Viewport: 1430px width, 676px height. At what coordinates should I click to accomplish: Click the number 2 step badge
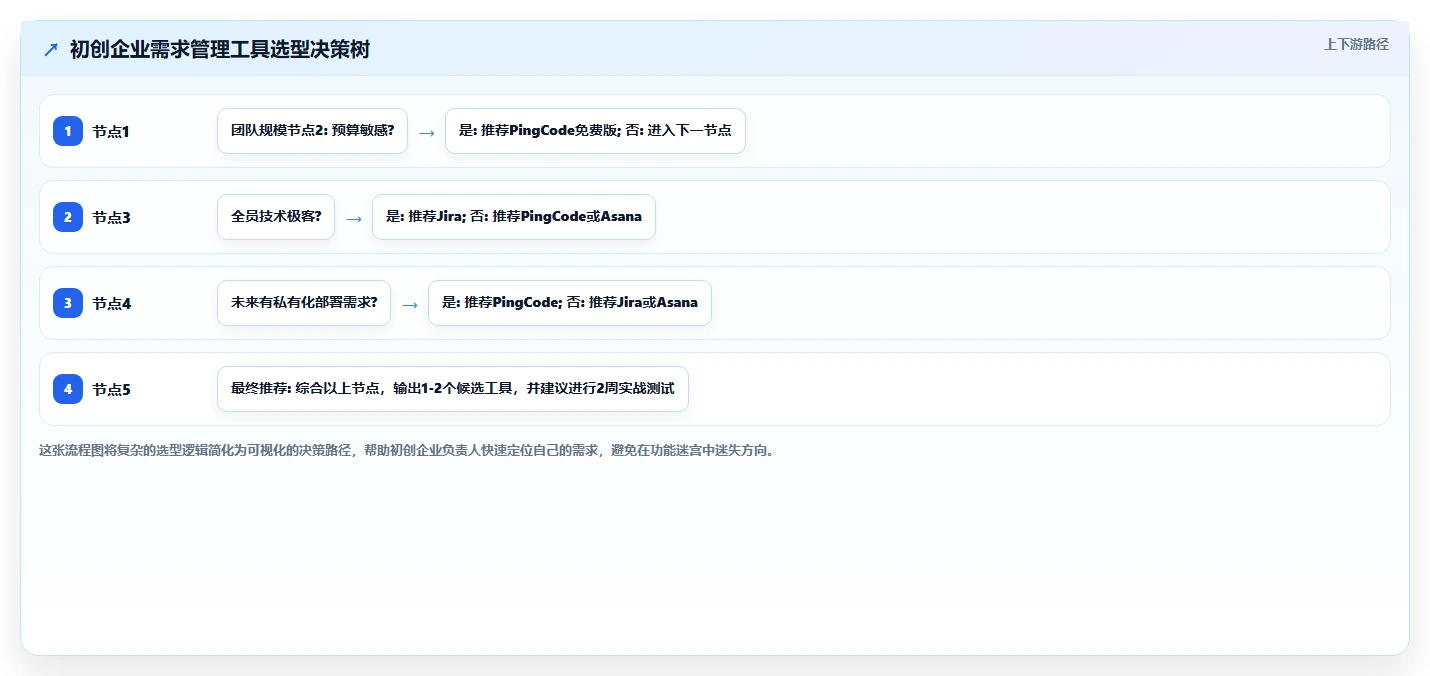coord(68,217)
